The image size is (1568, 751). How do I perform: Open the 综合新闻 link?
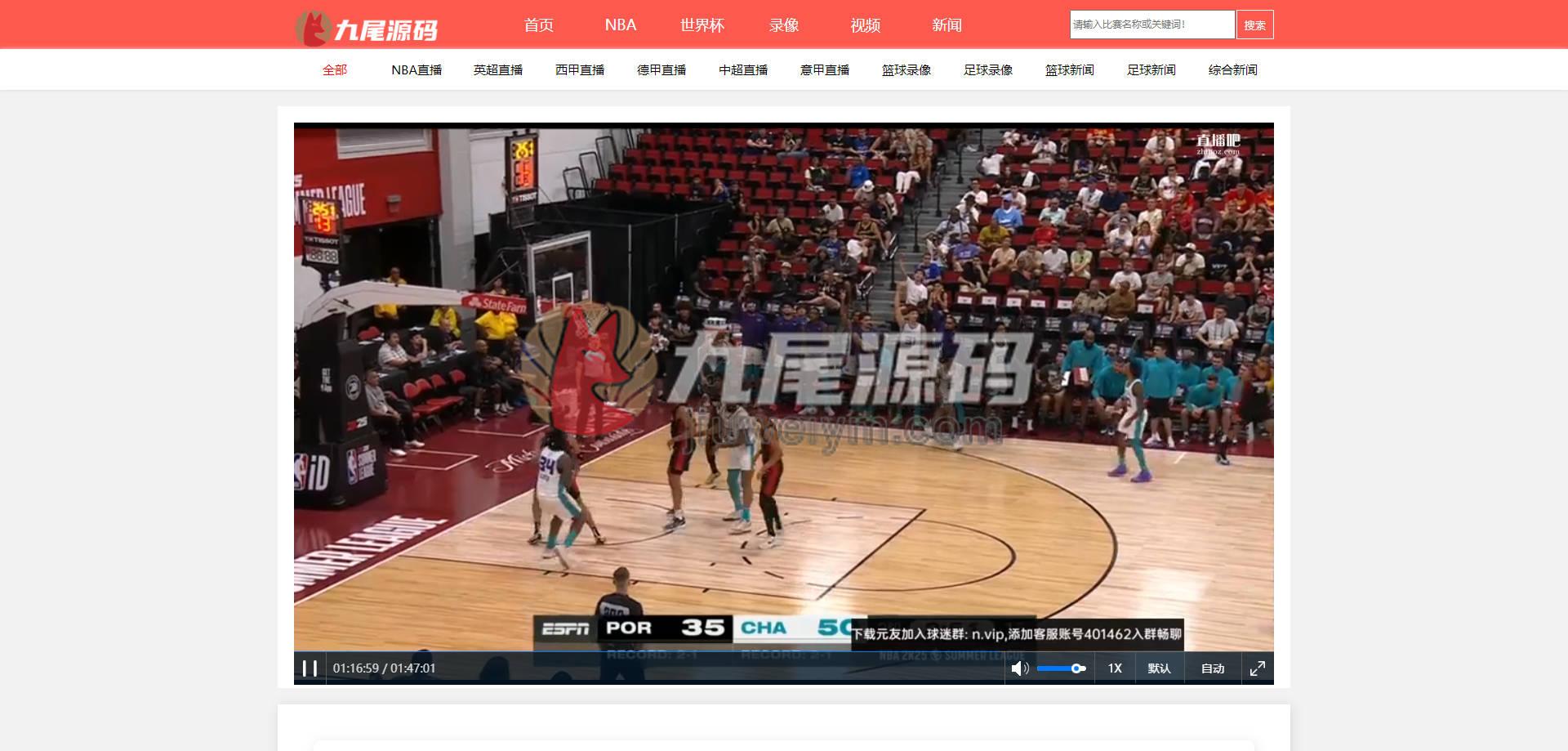[1233, 70]
